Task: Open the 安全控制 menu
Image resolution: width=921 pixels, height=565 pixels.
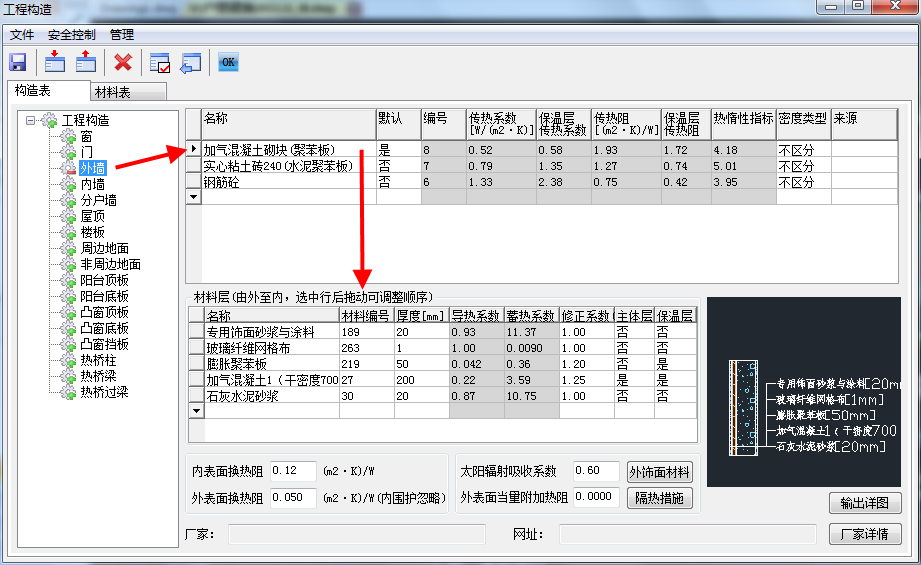Action: tap(72, 35)
